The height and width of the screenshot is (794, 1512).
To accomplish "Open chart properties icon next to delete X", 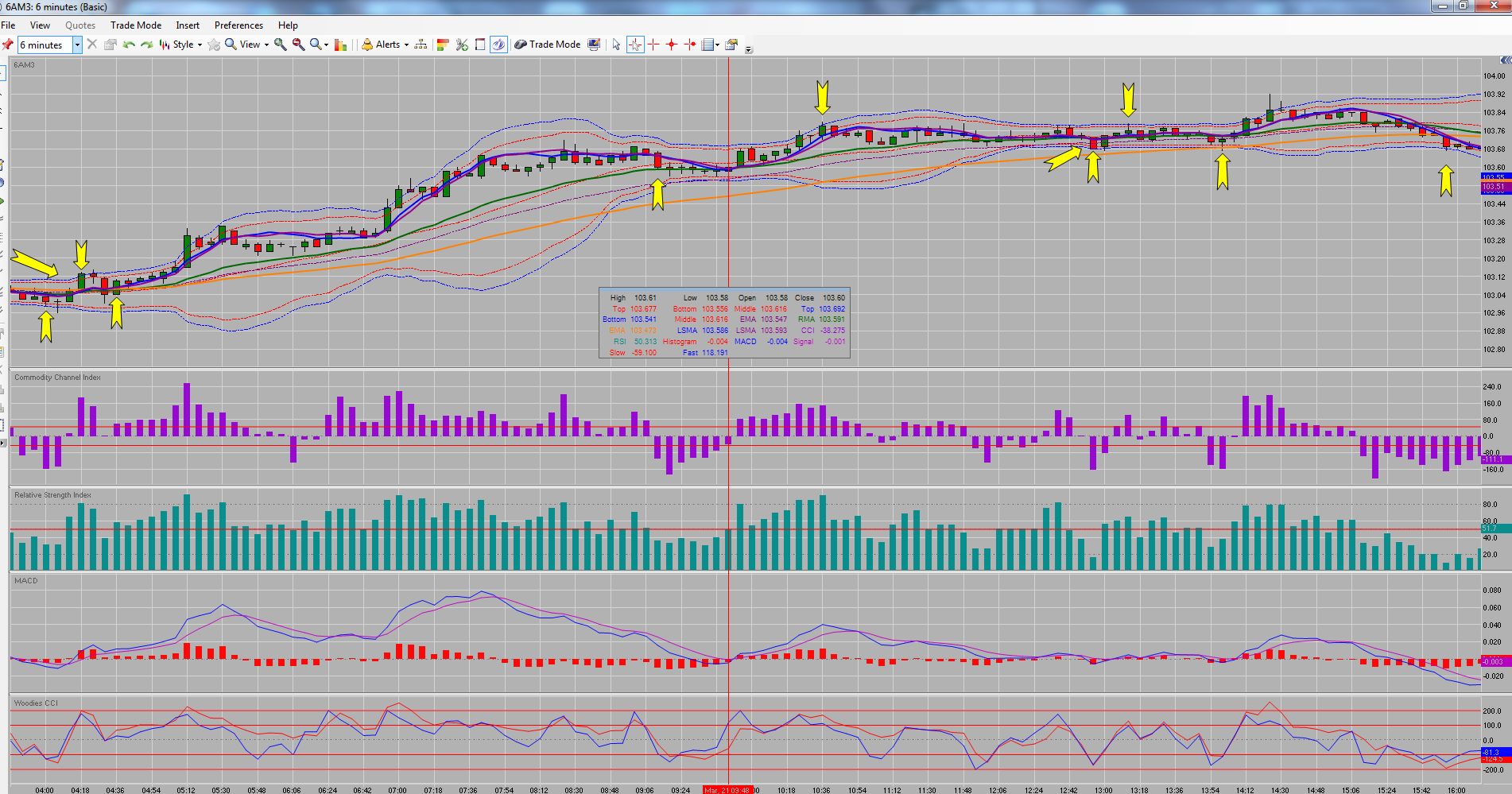I will pos(110,45).
